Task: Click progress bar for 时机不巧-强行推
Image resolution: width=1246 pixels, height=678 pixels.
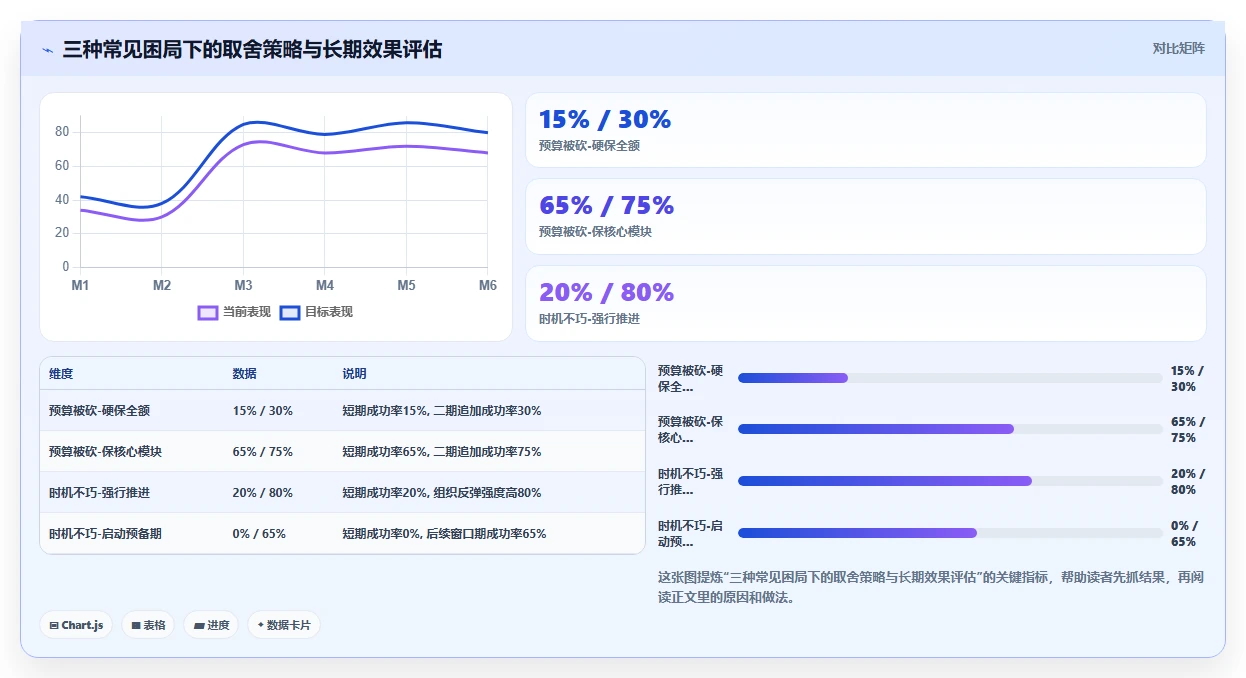Action: point(950,481)
